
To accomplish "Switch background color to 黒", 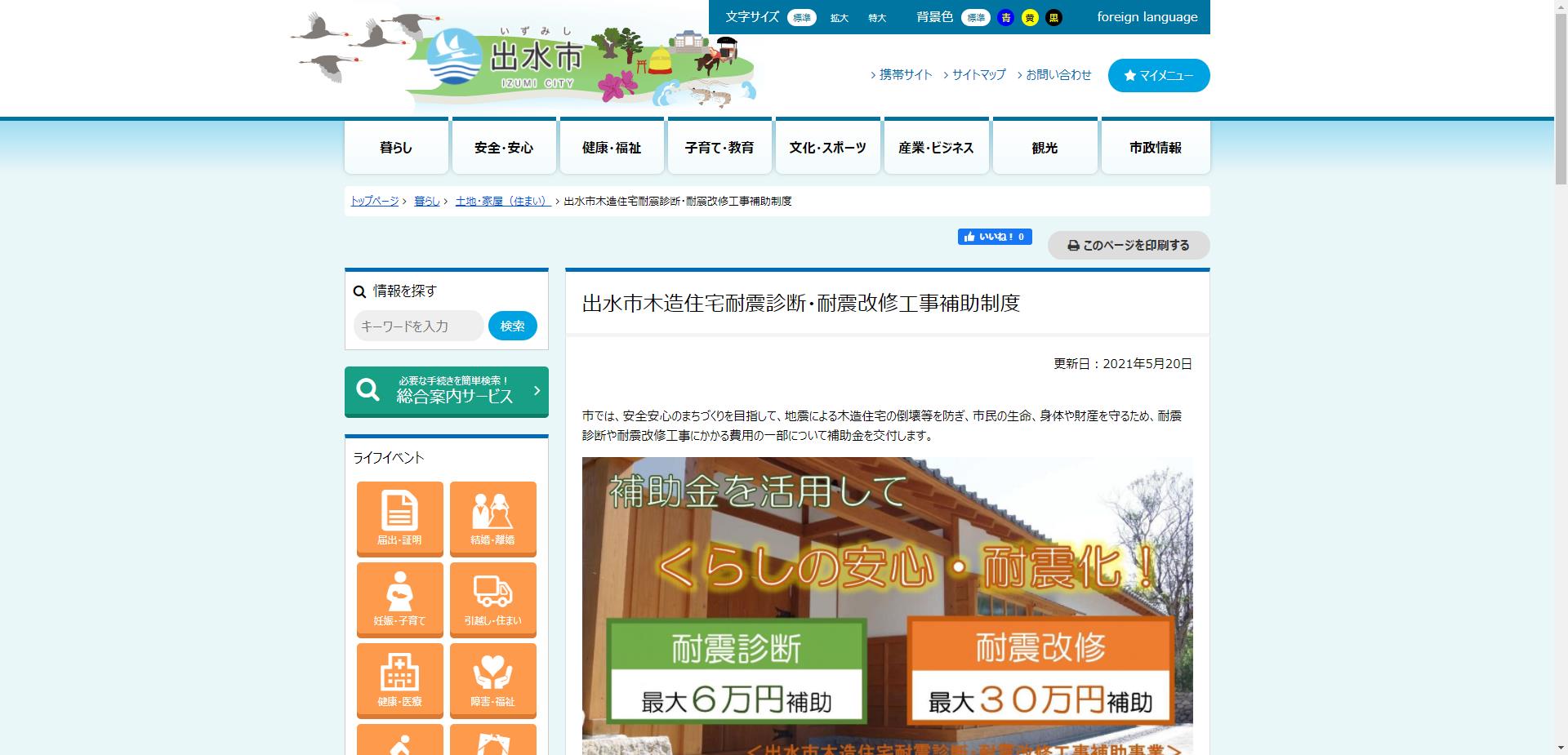I will 1053,17.
